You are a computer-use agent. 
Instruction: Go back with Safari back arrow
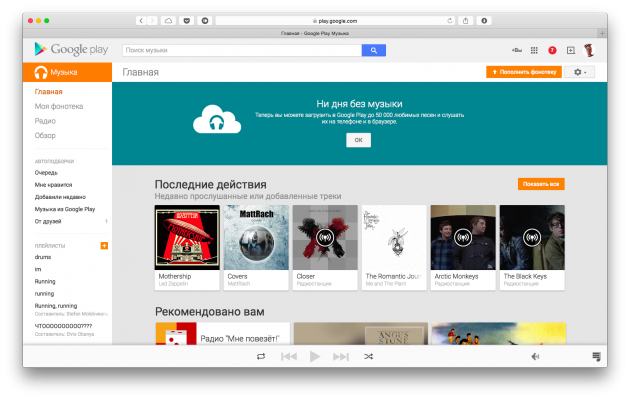(141, 20)
